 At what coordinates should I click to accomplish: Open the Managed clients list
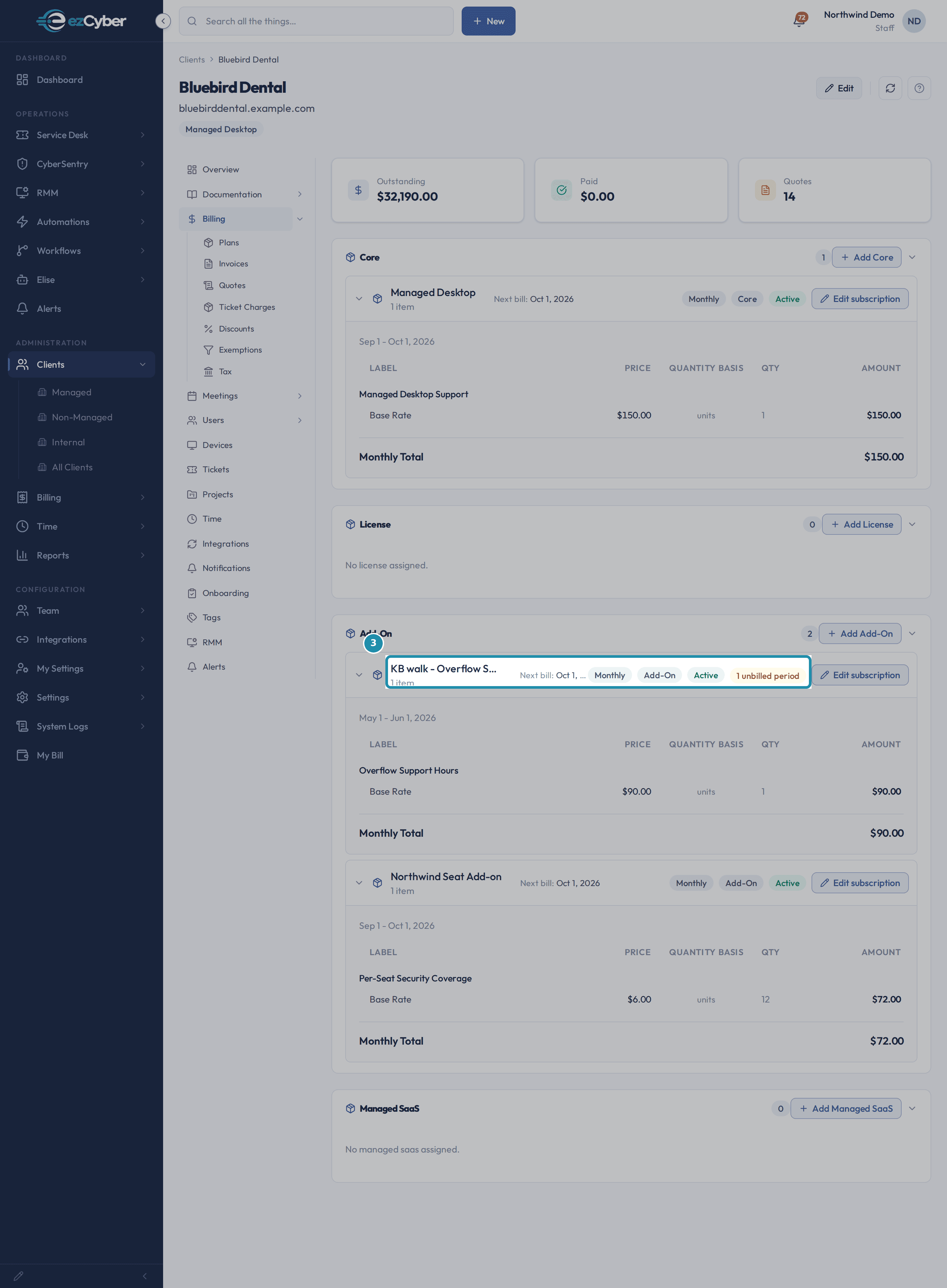(x=71, y=392)
